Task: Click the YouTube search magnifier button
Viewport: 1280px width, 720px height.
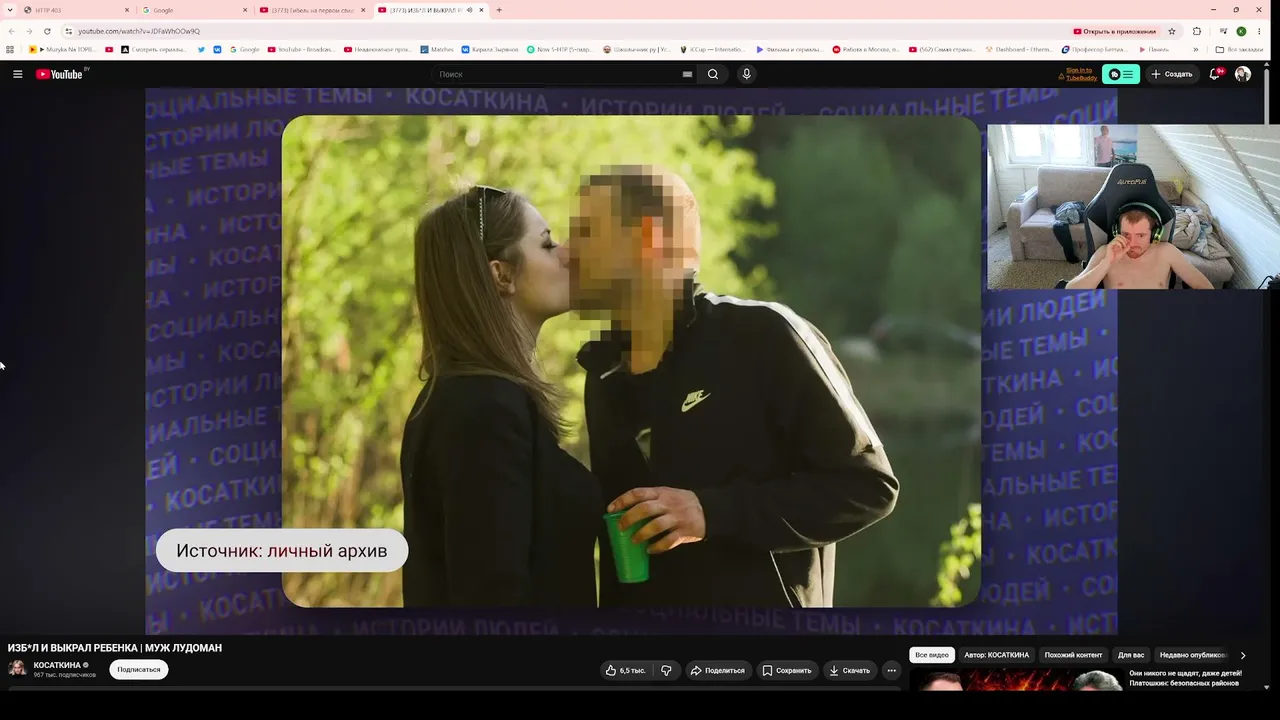Action: tap(713, 74)
